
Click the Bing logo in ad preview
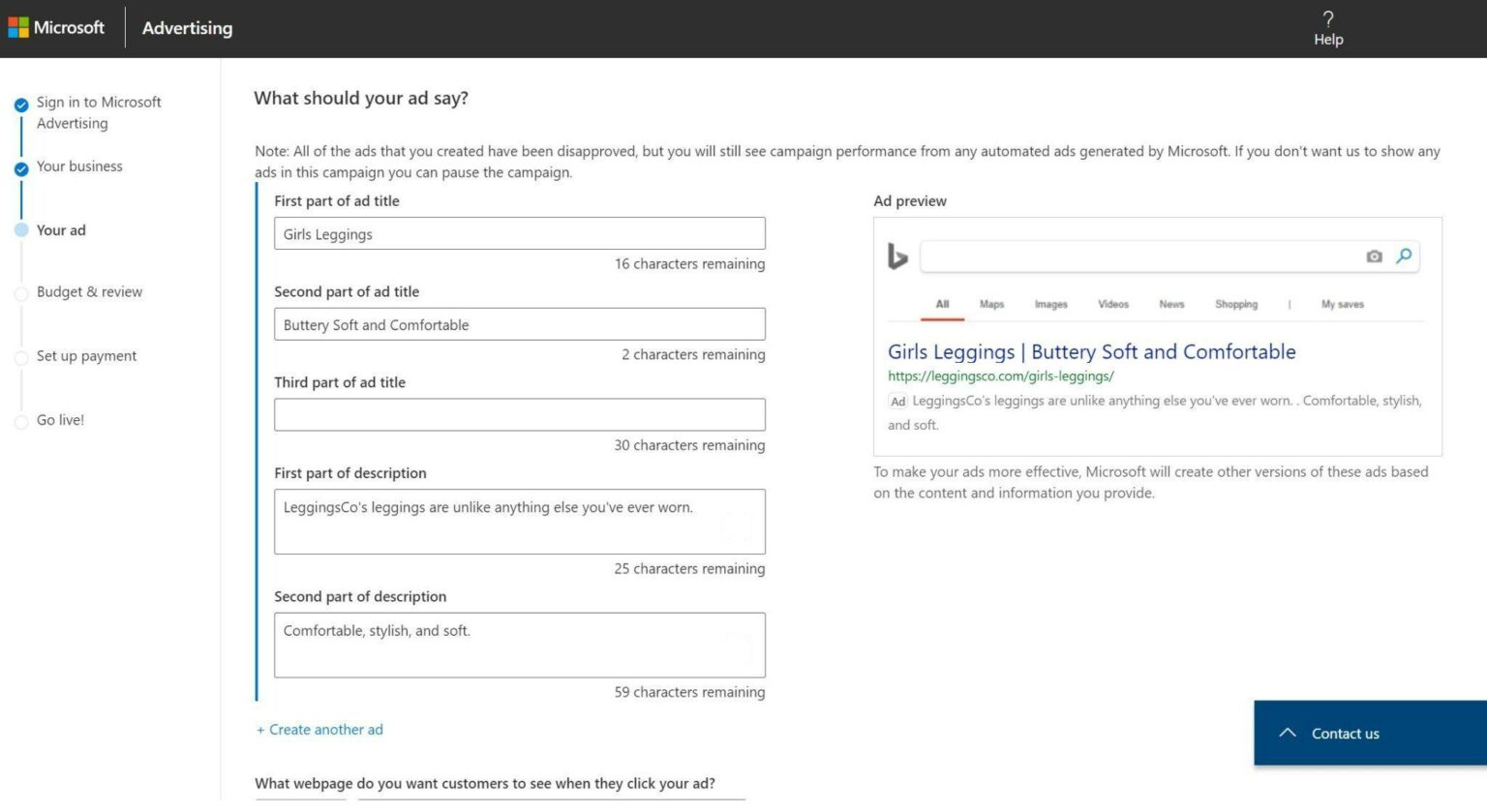pyautogui.click(x=897, y=256)
